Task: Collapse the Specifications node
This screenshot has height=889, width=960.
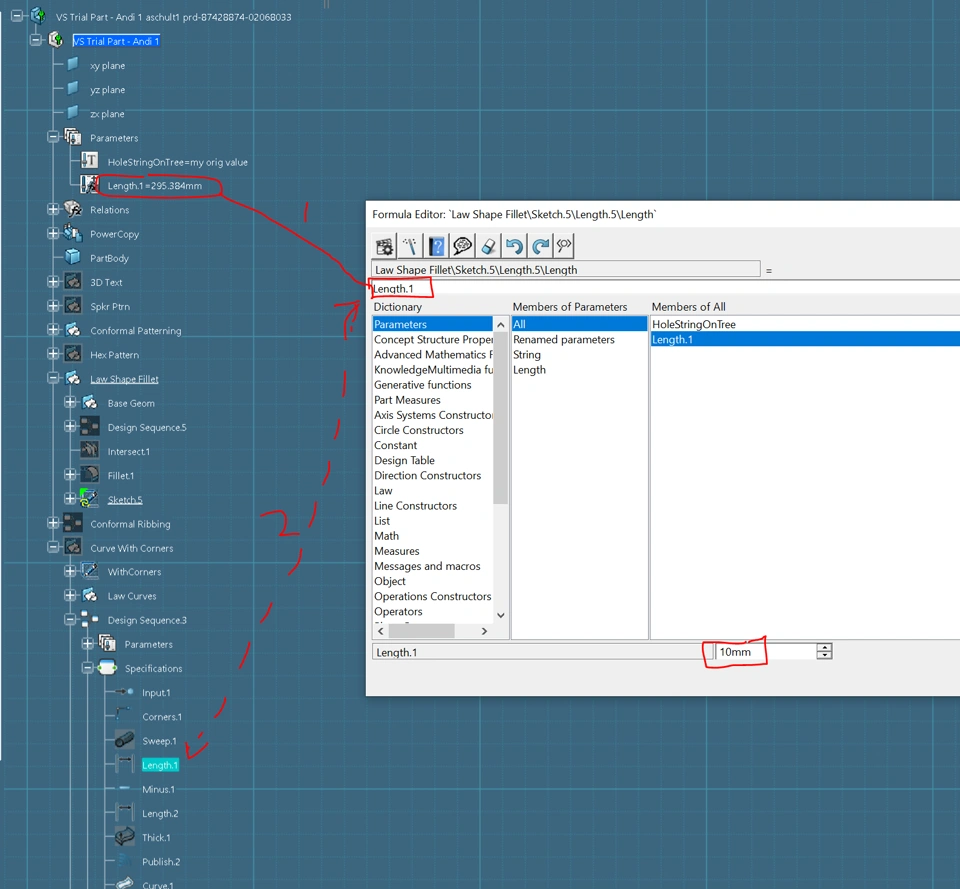Action: (x=88, y=668)
